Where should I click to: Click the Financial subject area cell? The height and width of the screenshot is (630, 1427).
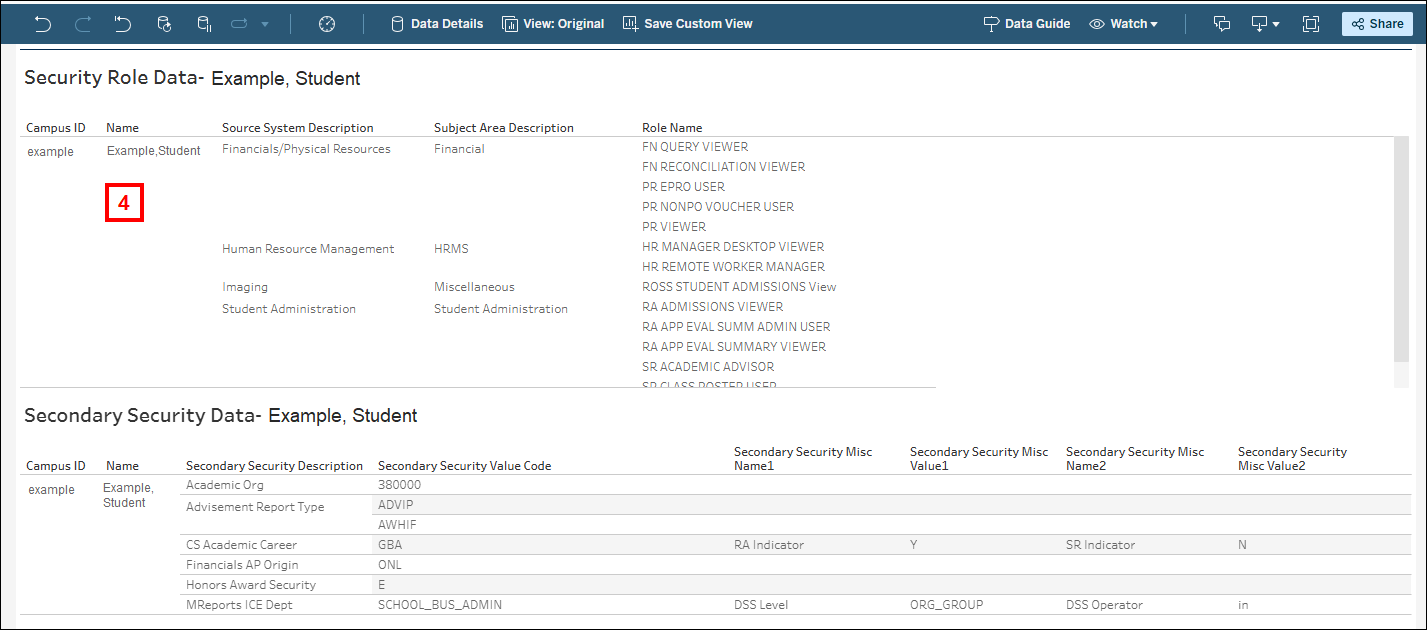coord(459,149)
